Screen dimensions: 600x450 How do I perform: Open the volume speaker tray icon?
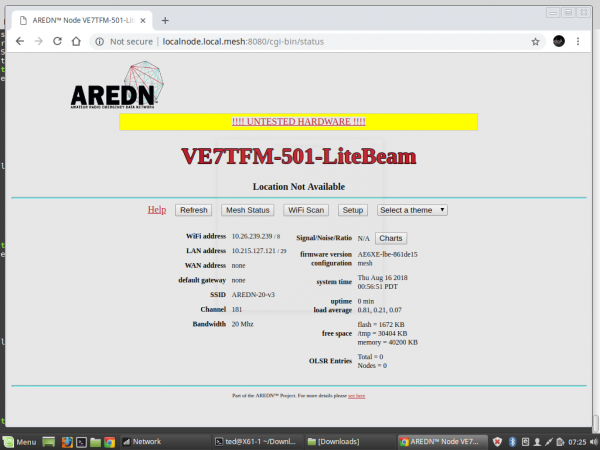pyautogui.click(x=593, y=442)
